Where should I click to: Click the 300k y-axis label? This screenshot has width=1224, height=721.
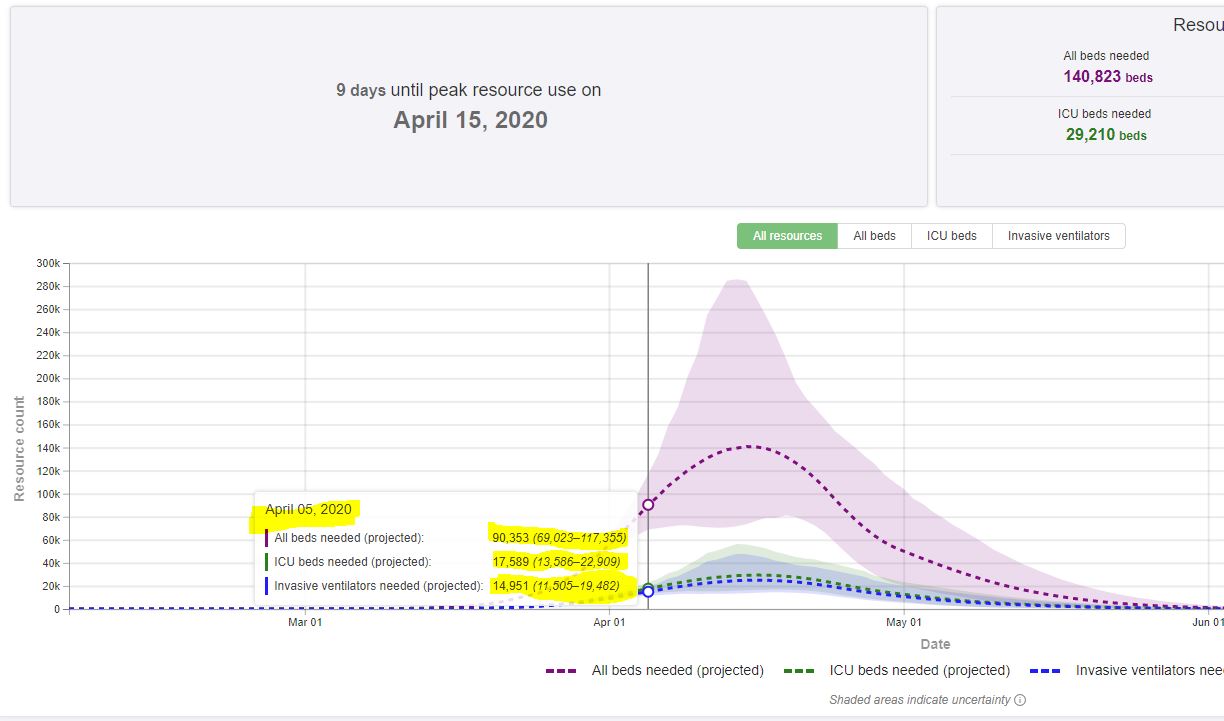[x=49, y=263]
